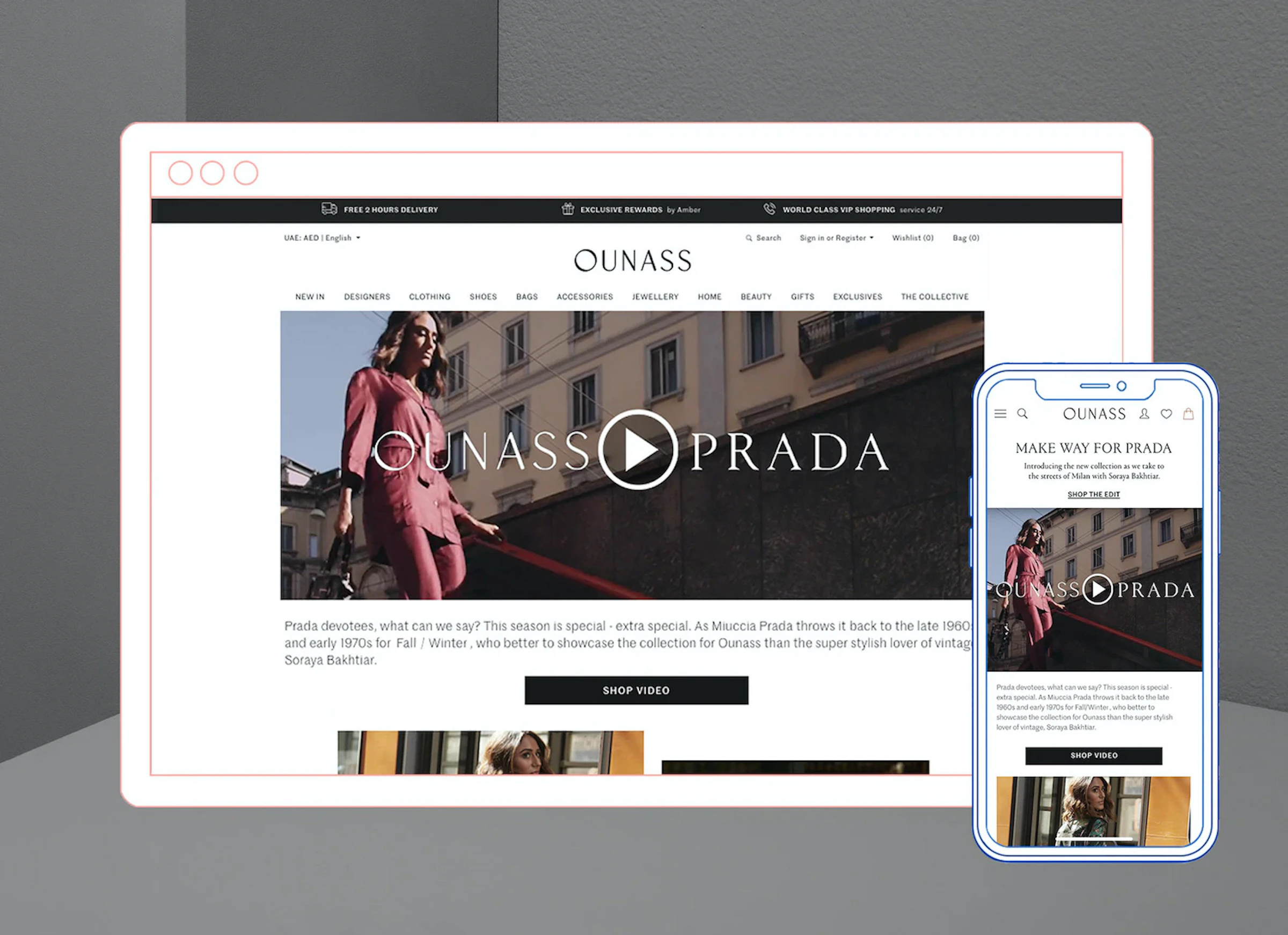This screenshot has height=935, width=1288.
Task: Open the hamburger menu on the phone mockup
Action: click(1000, 414)
